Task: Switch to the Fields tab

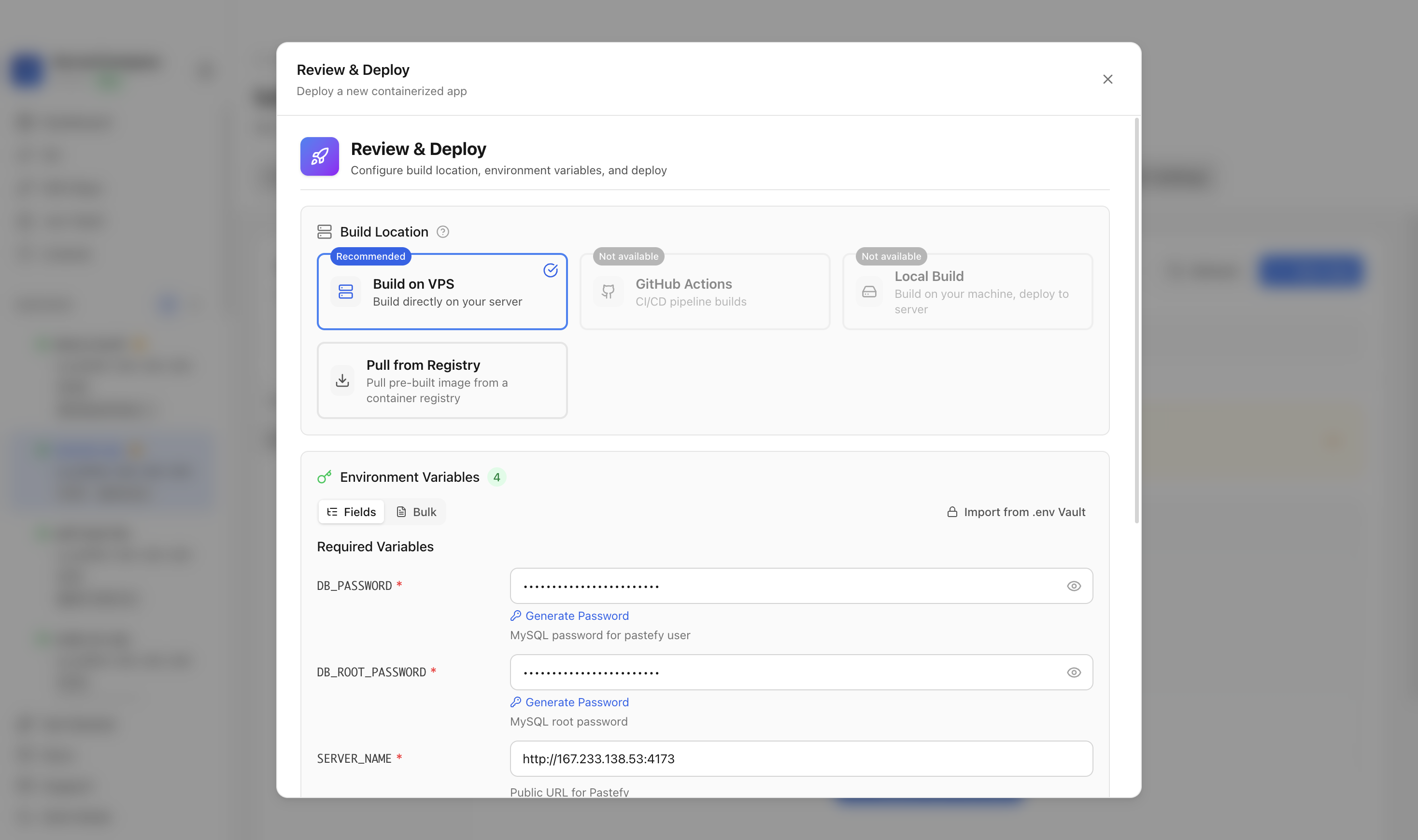Action: tap(351, 512)
